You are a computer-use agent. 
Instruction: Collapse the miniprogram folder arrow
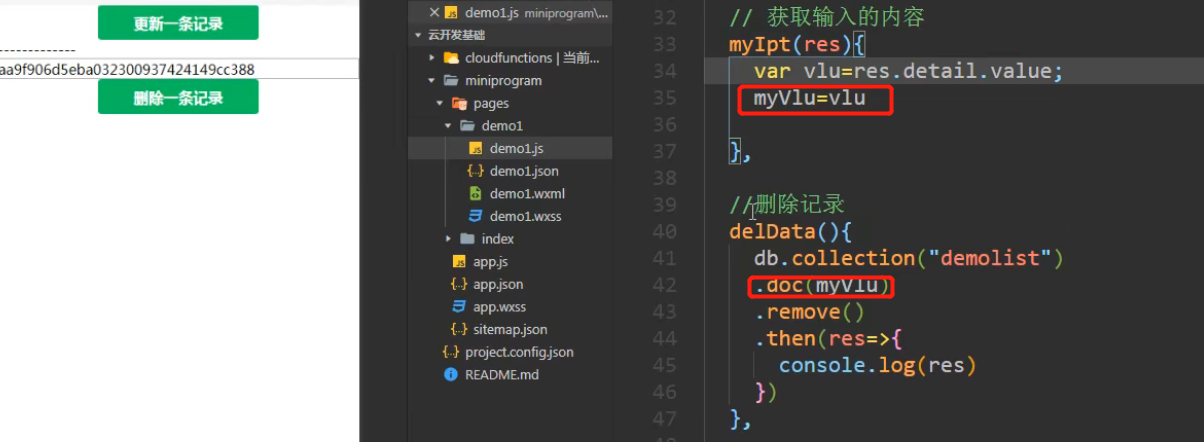coord(431,81)
